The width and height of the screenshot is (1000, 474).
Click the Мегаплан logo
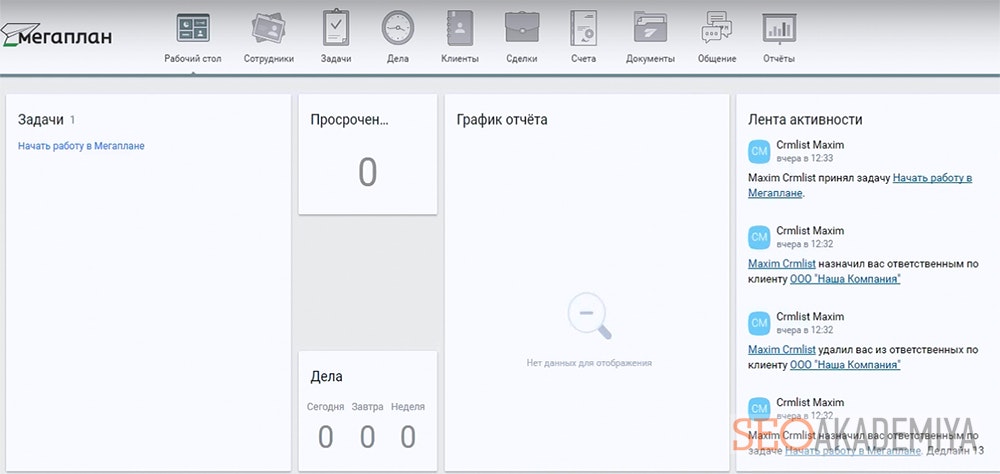click(56, 35)
